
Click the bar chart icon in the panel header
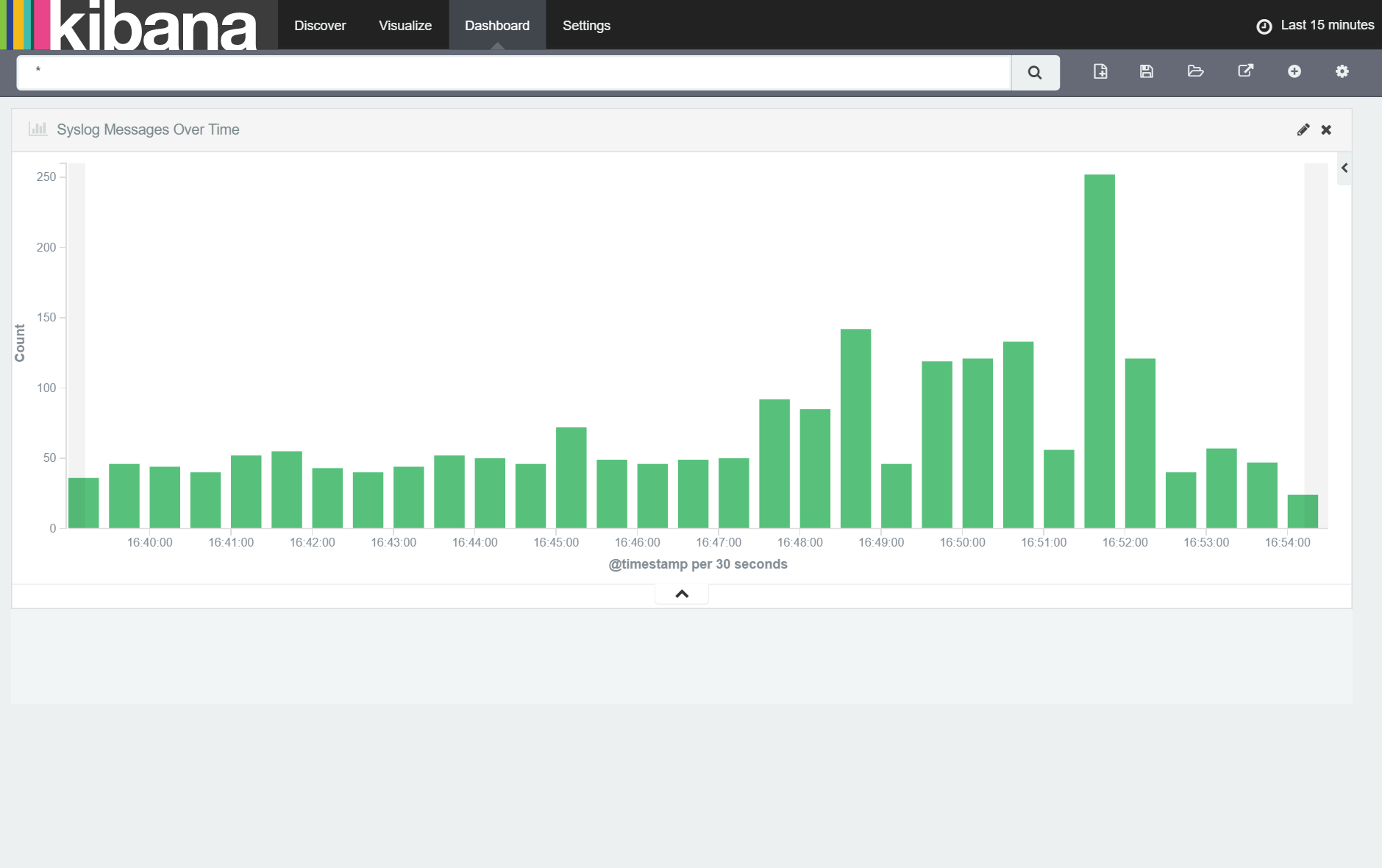point(38,129)
